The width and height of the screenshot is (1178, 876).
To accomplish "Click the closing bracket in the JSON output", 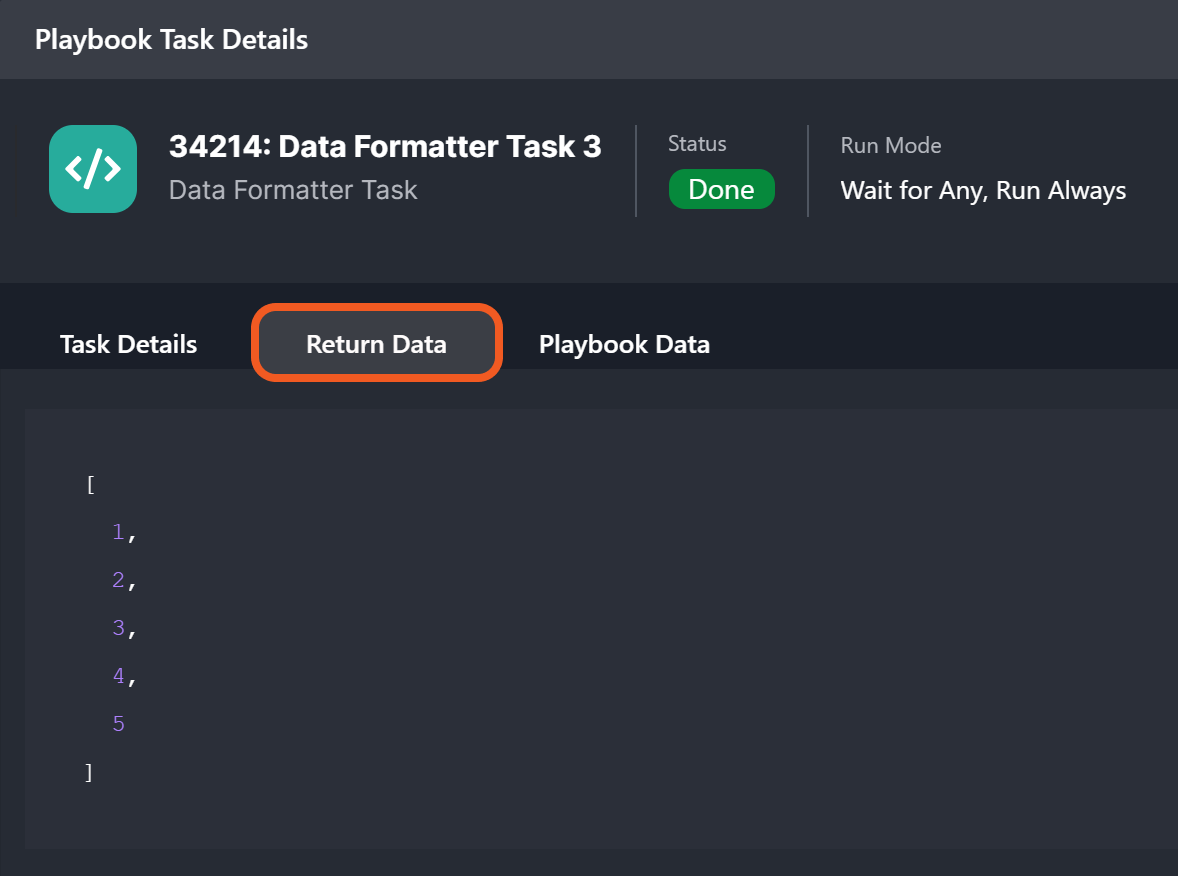I will 89,772.
